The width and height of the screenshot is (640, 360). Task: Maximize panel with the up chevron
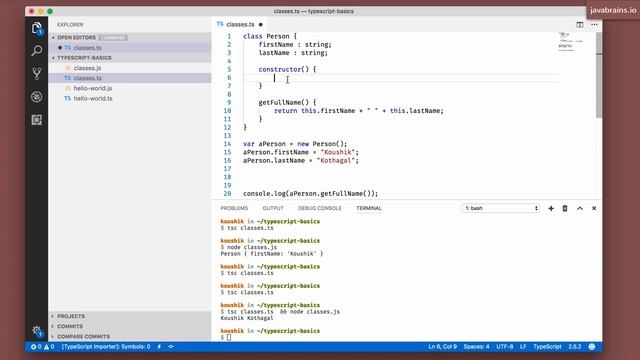[580, 208]
